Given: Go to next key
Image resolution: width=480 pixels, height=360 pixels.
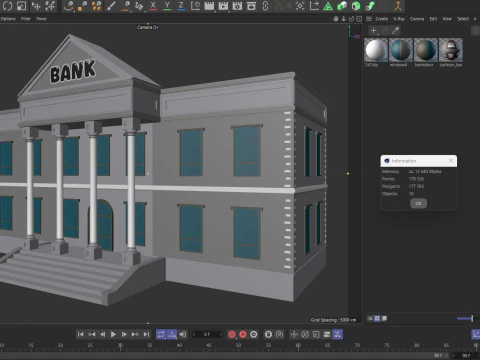Looking at the screenshot, I should coord(135,334).
